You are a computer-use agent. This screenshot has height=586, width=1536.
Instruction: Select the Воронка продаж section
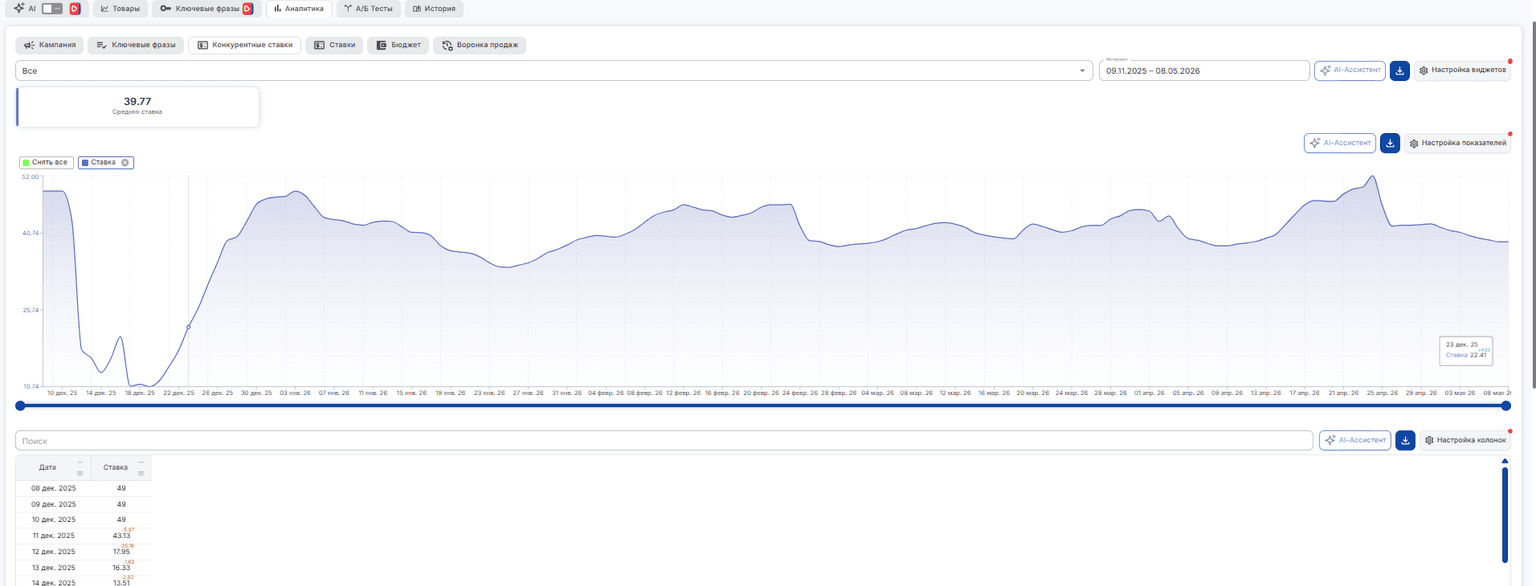(x=479, y=45)
